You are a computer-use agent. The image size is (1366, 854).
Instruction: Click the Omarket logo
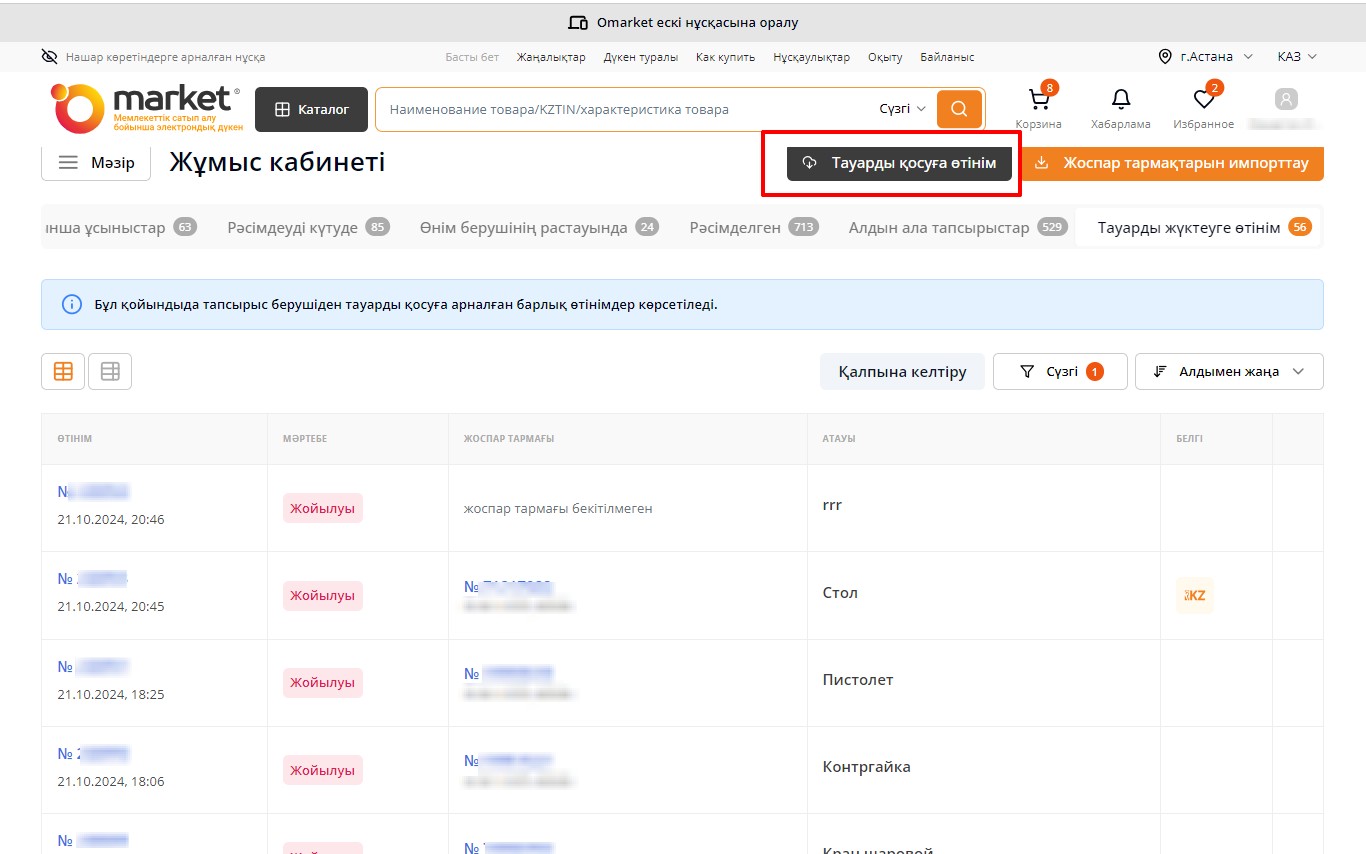point(146,108)
